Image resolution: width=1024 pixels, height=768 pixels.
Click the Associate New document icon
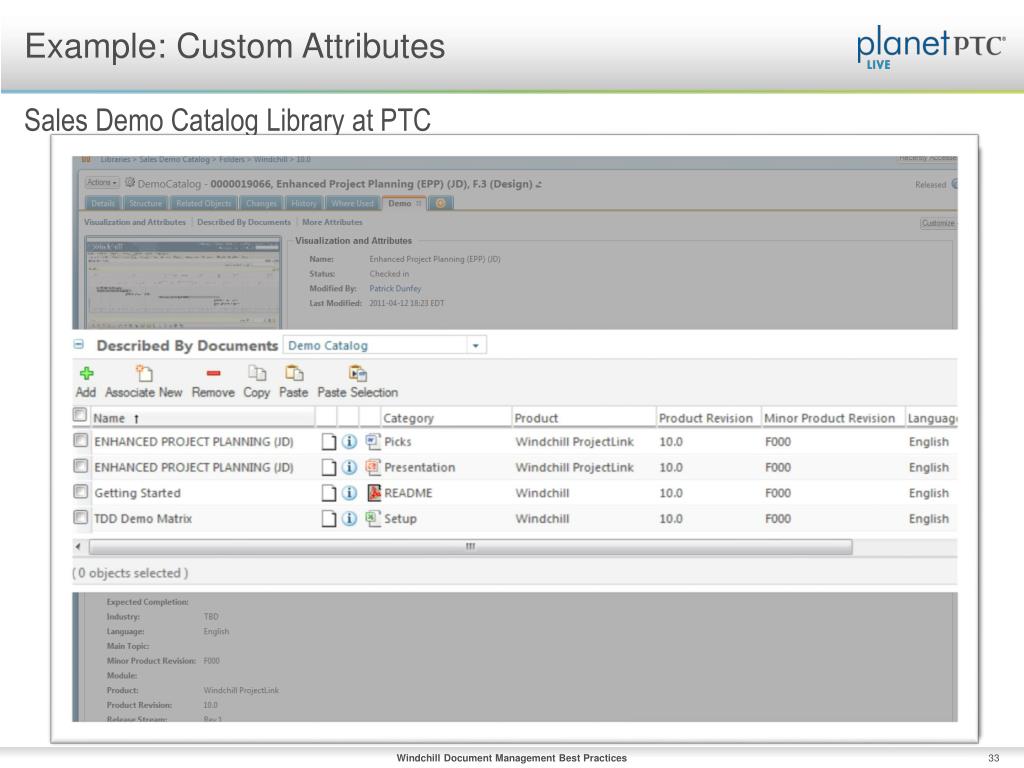tap(144, 373)
